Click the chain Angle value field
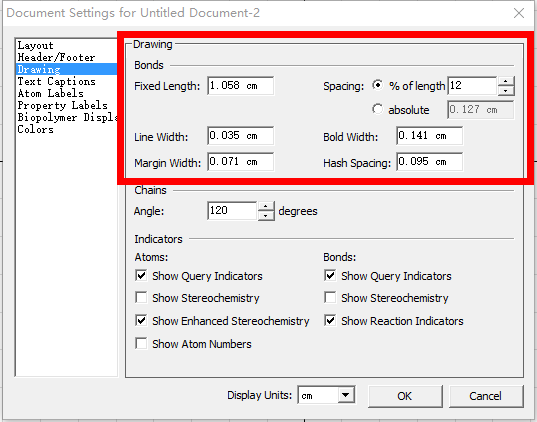Viewport: 537px width, 422px height. pyautogui.click(x=232, y=211)
